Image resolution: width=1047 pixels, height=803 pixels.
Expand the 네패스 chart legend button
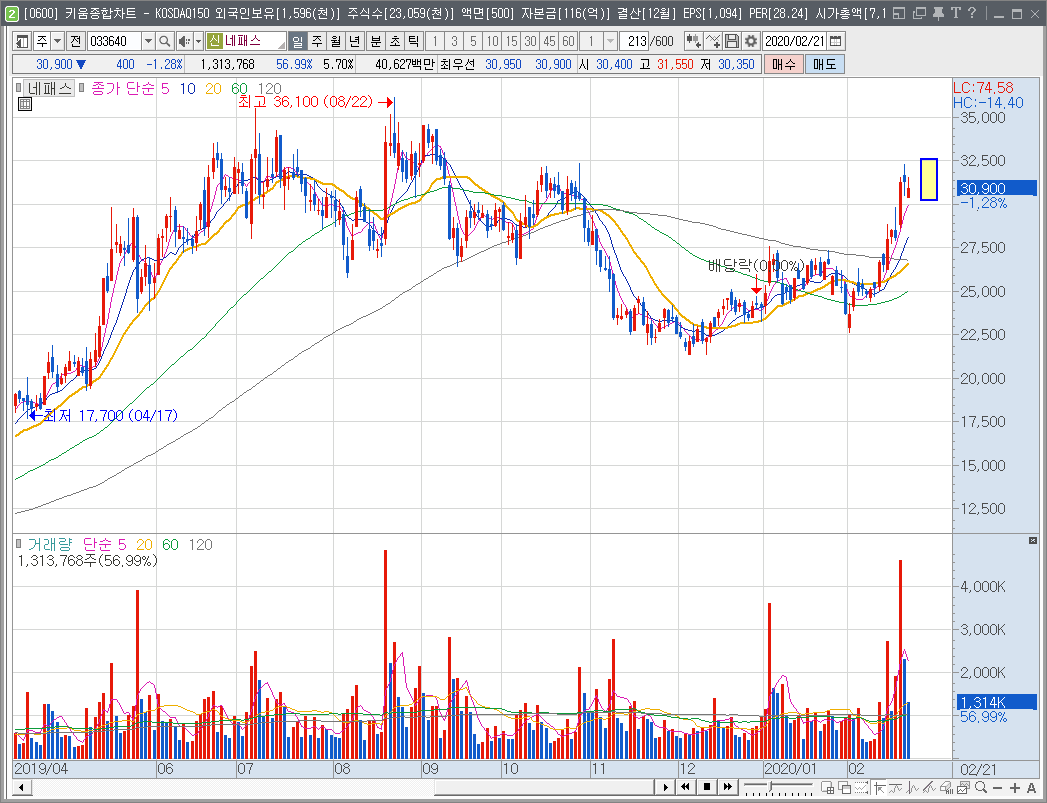[49, 88]
